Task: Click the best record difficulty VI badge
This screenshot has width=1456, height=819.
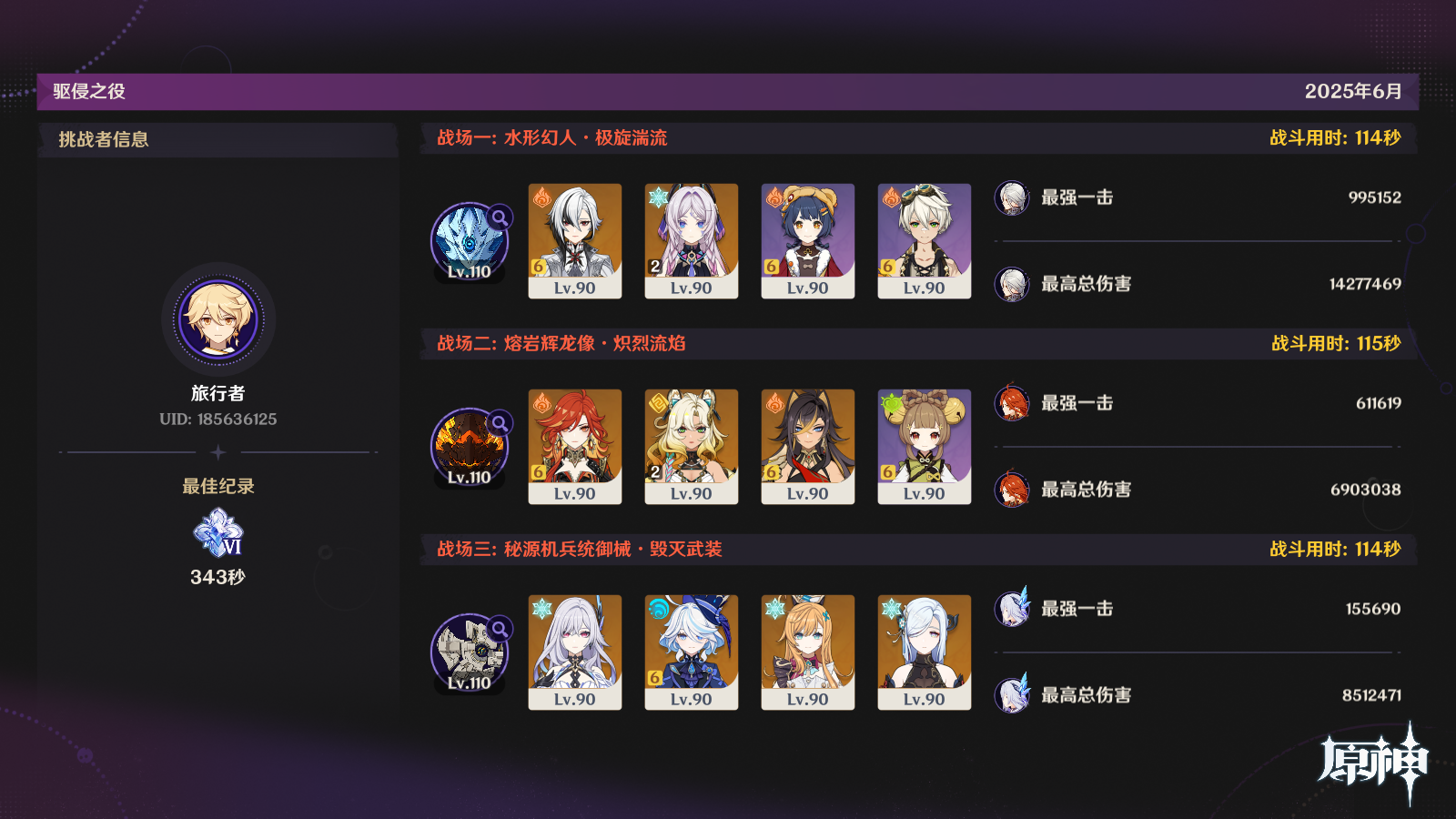Action: click(x=218, y=533)
